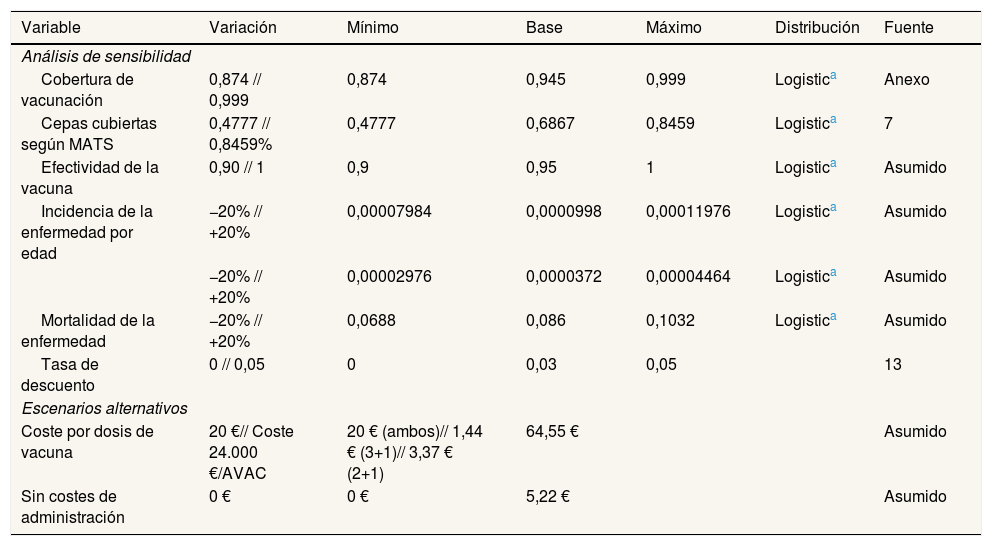The image size is (992, 546).
Task: Click footnote 'a' in the 0,00011976 máximo row
Action: tap(834, 208)
